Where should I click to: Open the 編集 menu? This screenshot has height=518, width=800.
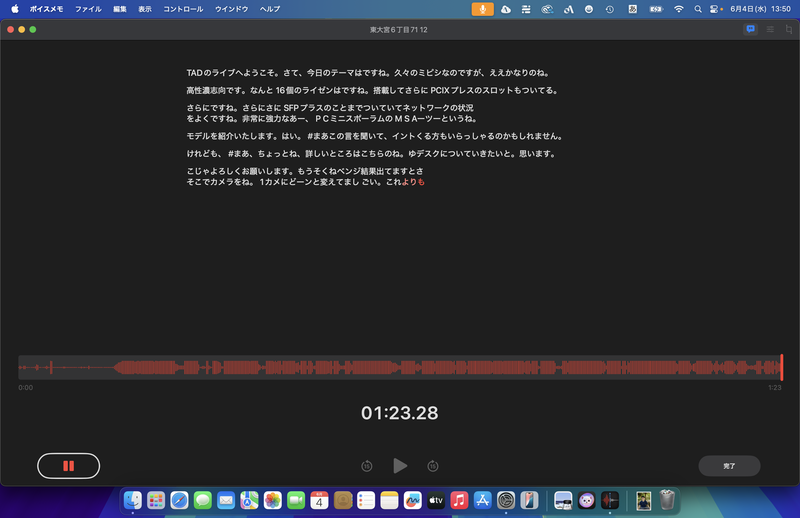(x=120, y=9)
